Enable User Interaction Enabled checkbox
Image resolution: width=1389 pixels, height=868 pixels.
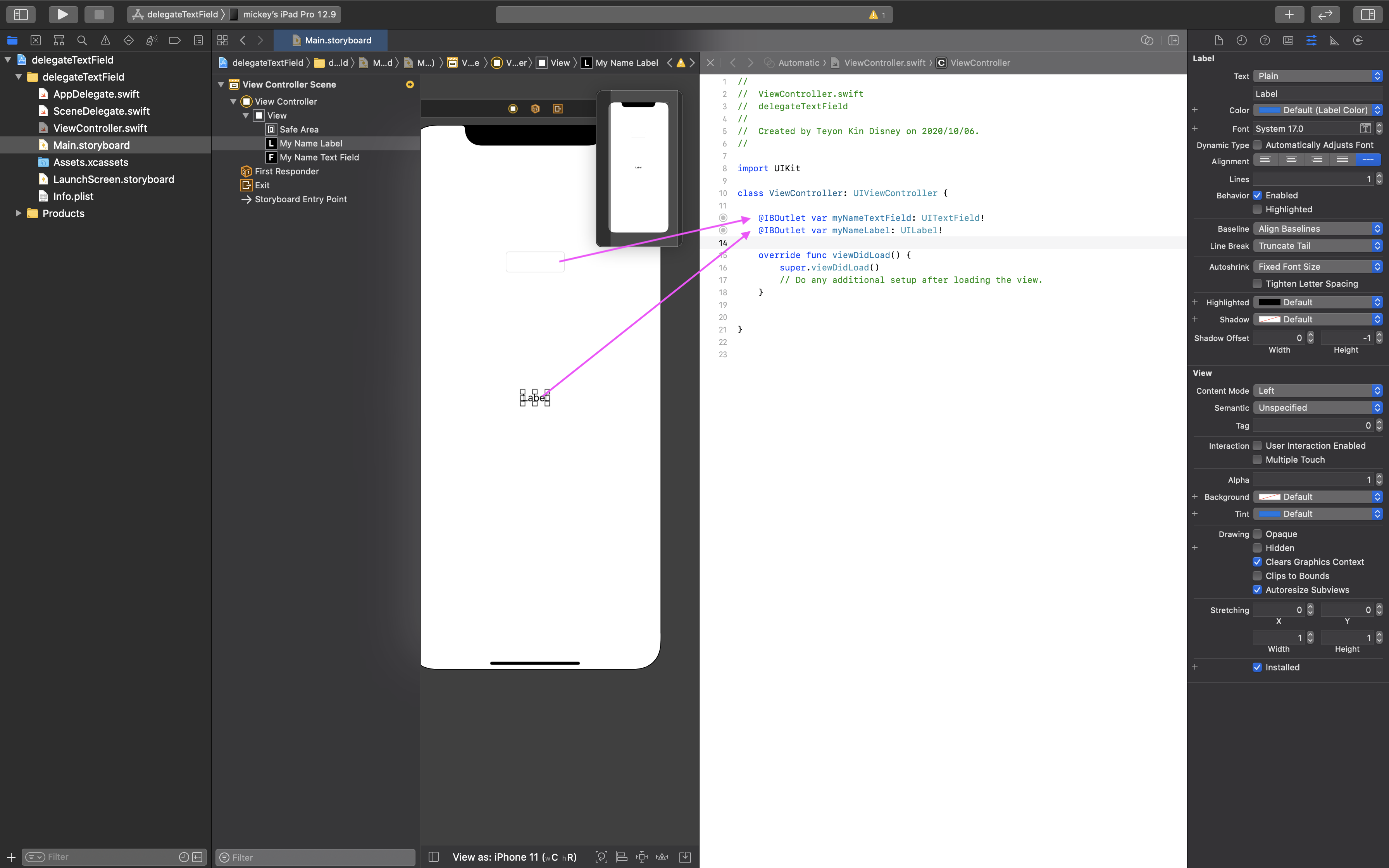click(1257, 446)
